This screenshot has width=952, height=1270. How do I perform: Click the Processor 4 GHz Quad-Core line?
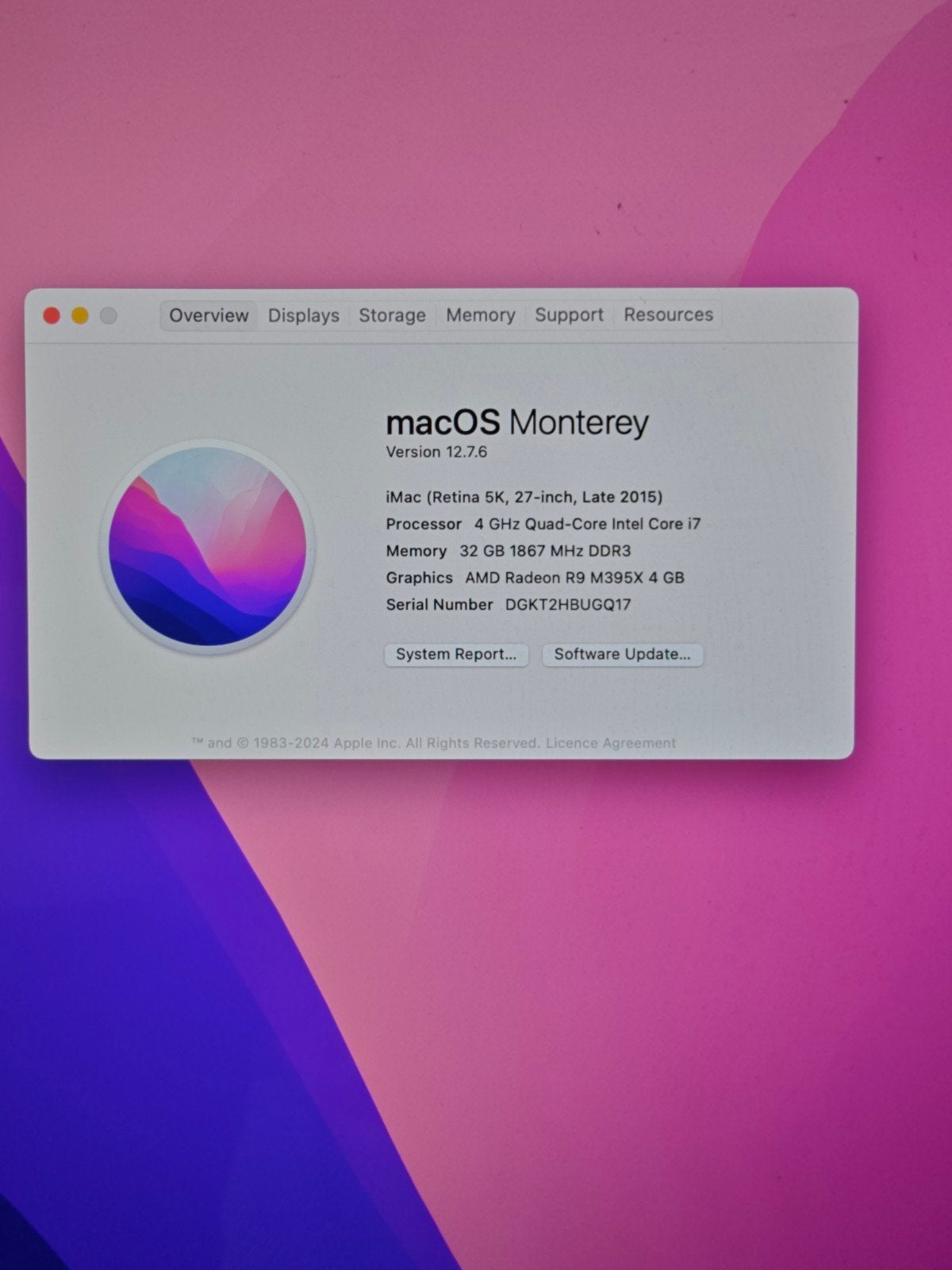[x=543, y=524]
